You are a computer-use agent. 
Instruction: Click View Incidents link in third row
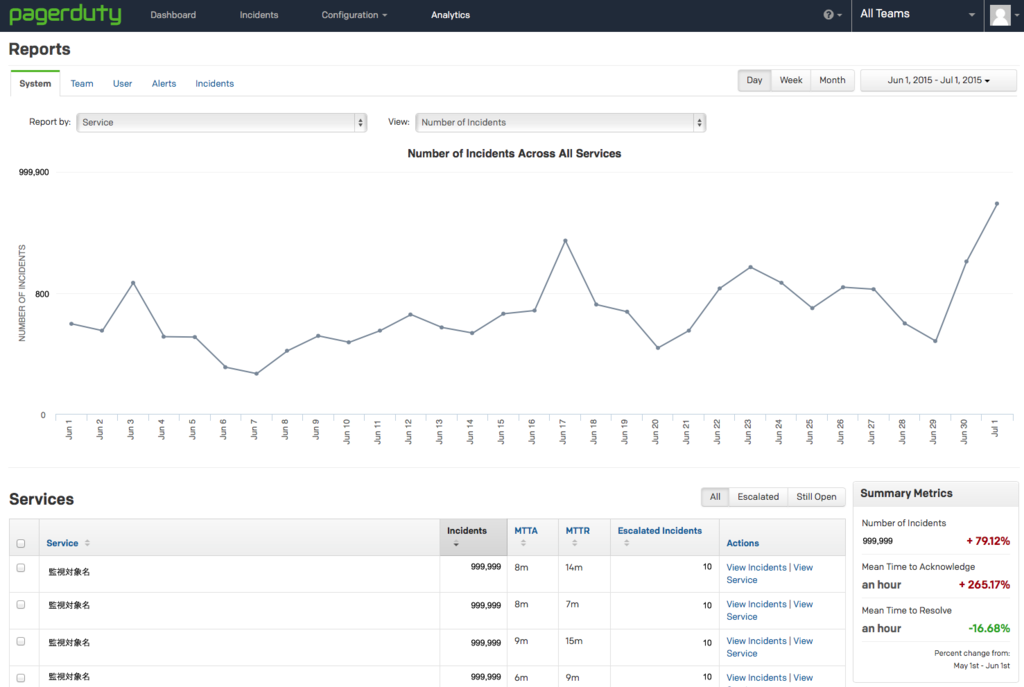pyautogui.click(x=756, y=641)
